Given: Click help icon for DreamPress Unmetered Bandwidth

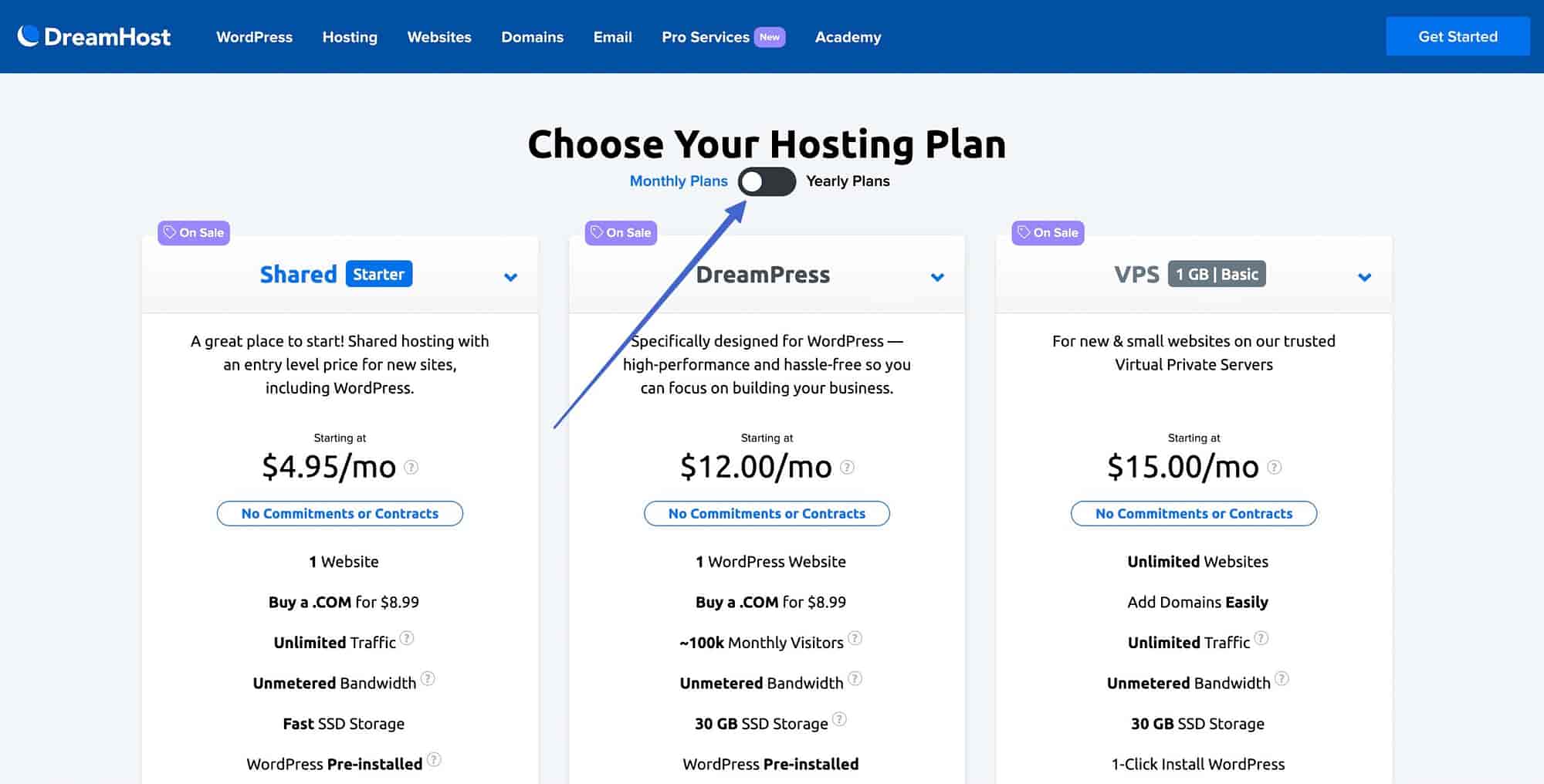Looking at the screenshot, I should (855, 678).
